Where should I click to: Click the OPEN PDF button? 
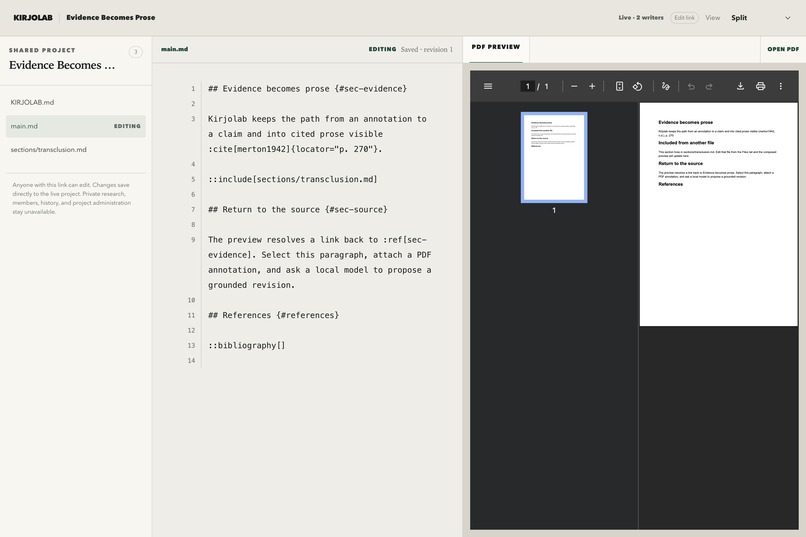(783, 49)
